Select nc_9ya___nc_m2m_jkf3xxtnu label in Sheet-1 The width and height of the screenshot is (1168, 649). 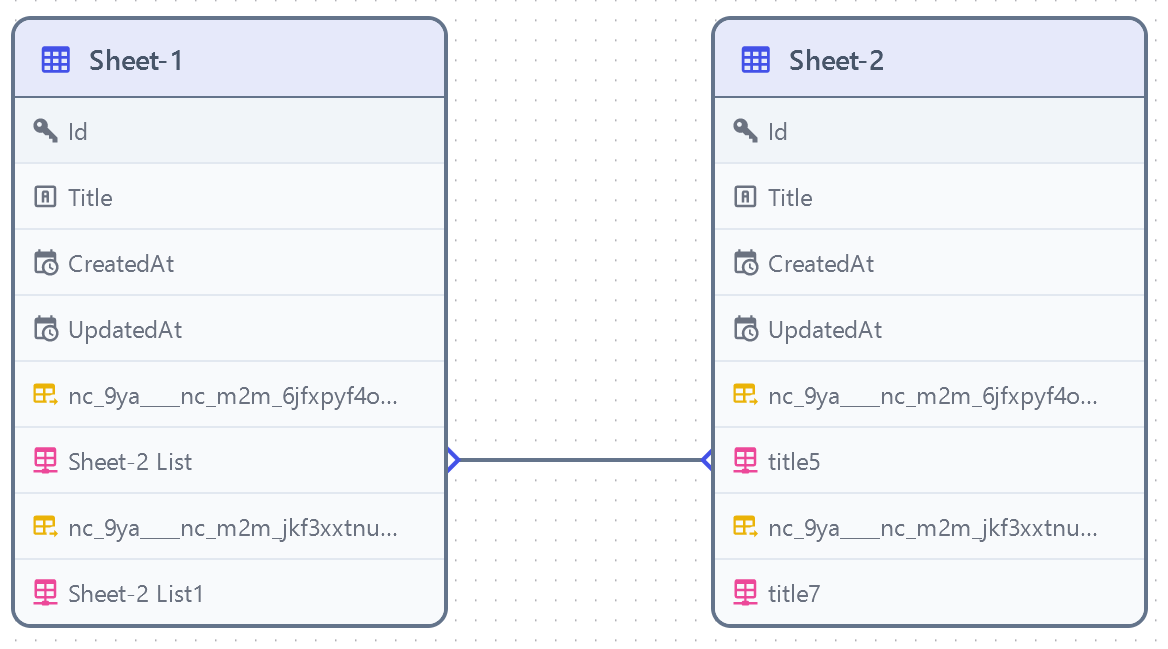[x=233, y=528]
